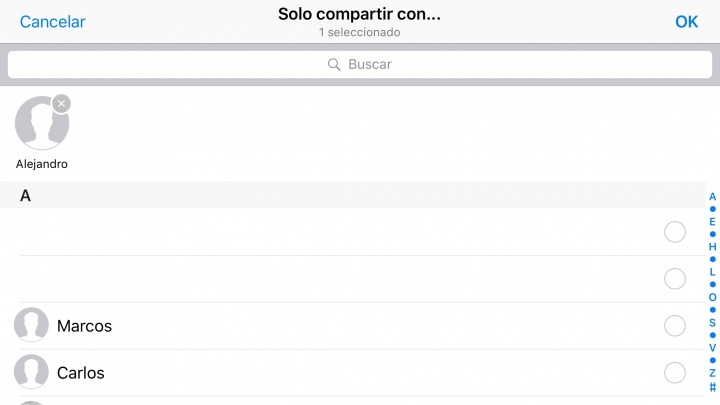720x405 pixels.
Task: Select the radio button for Marcos
Action: coord(675,326)
